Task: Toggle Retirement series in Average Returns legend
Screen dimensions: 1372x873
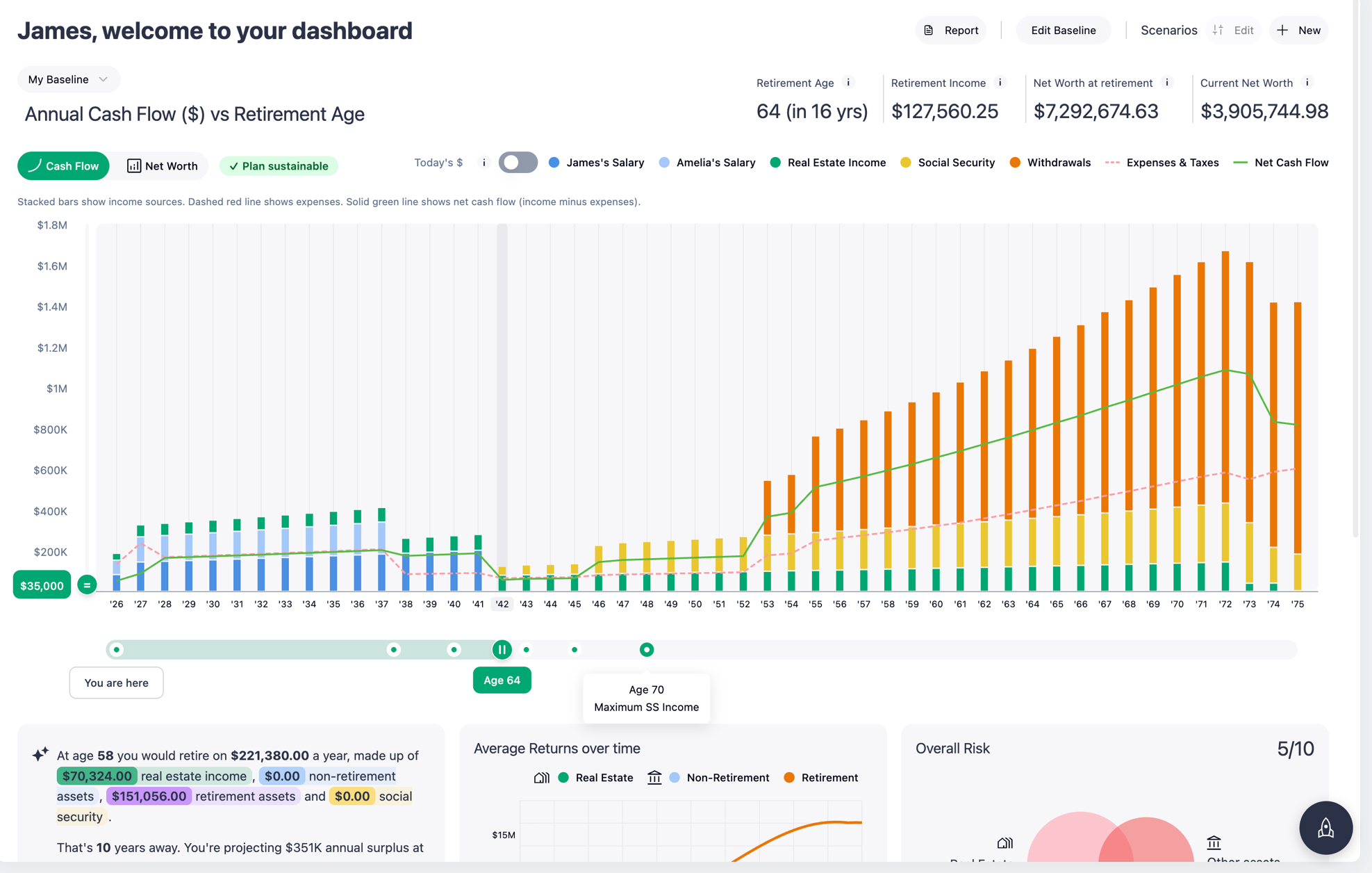Action: (821, 778)
